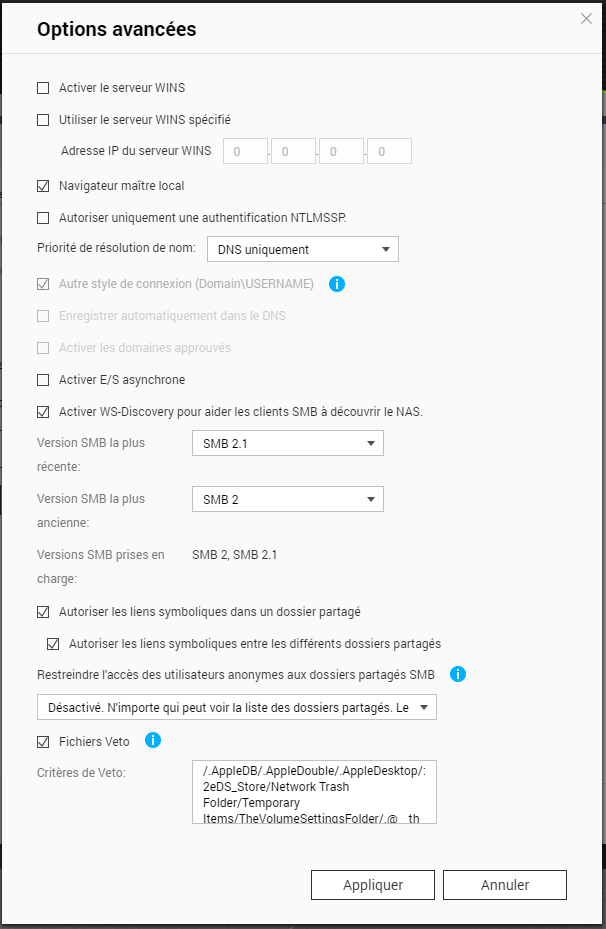606x929 pixels.
Task: Enable the Activer le serveur WINS checkbox
Action: 43,88
